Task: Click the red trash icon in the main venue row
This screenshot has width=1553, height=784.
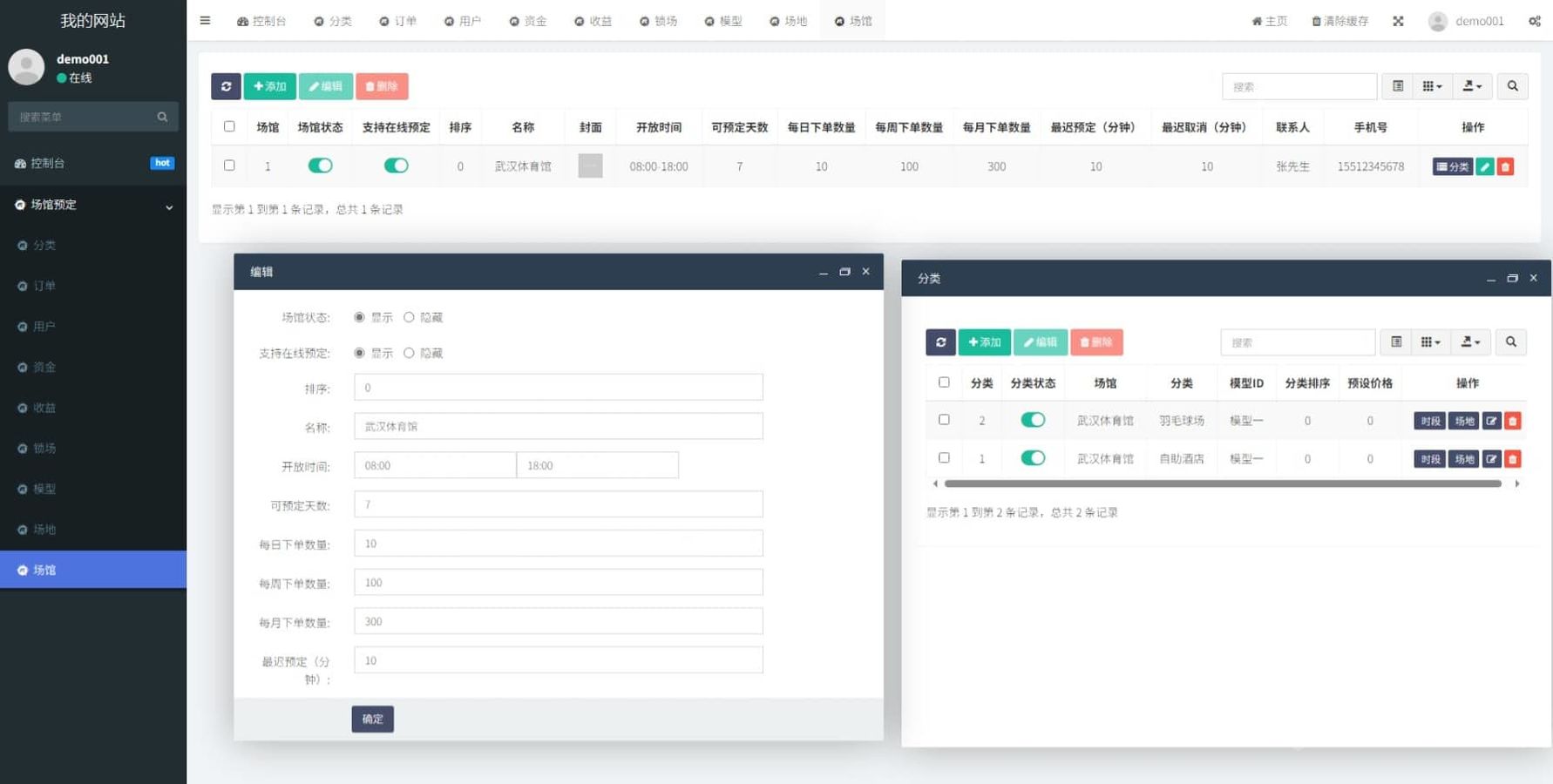Action: point(1505,166)
